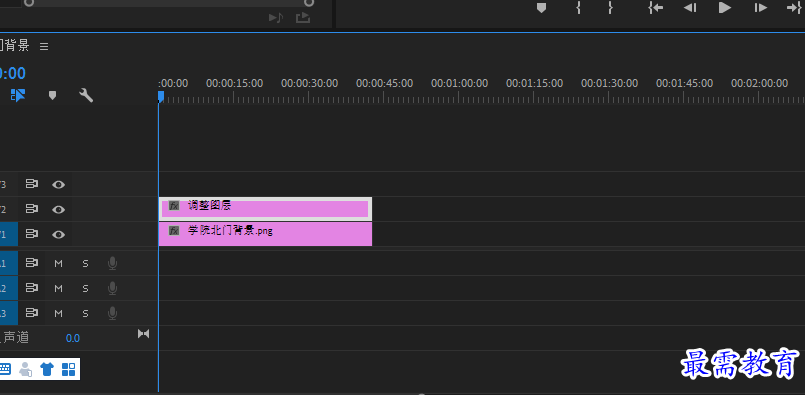Open the IME soft keyboard icon
805x395 pixels.
point(5,369)
